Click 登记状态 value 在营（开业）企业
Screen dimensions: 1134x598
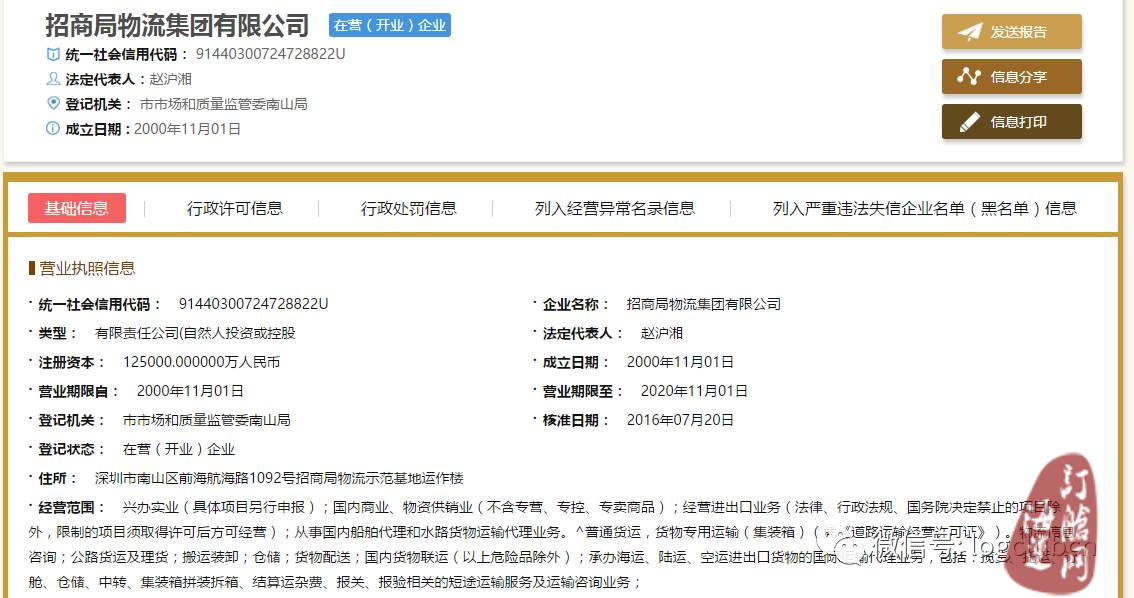pos(179,449)
